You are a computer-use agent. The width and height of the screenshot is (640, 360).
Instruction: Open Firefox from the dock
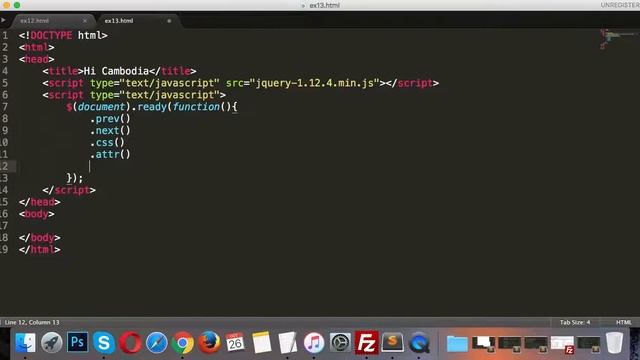click(x=209, y=342)
